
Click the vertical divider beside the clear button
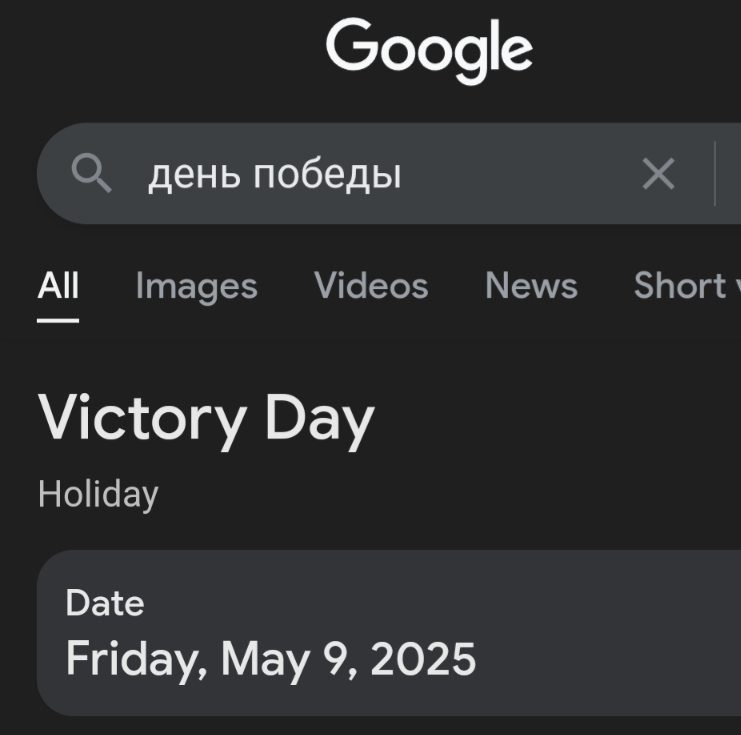715,174
